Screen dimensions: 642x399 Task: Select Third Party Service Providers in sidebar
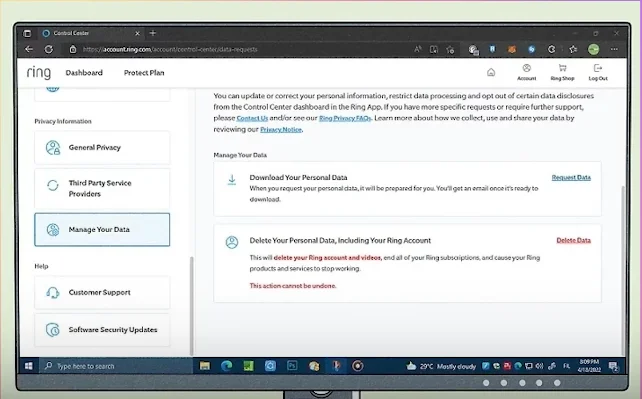(102, 188)
